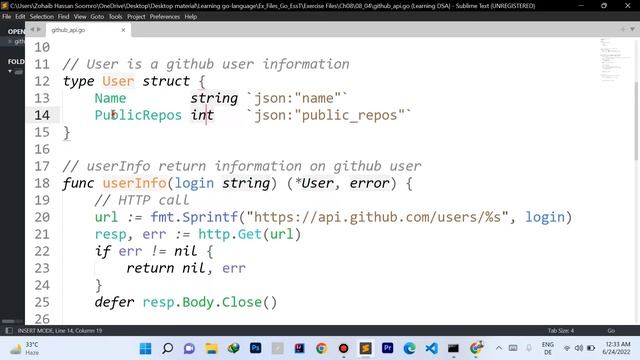
Task: Show hidden system tray icons
Action: [499, 348]
